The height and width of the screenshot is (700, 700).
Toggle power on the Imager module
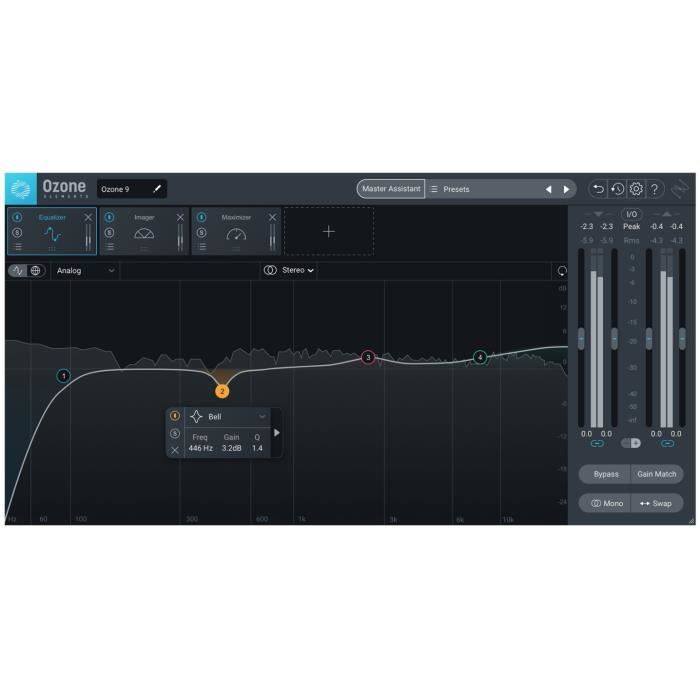pos(109,217)
